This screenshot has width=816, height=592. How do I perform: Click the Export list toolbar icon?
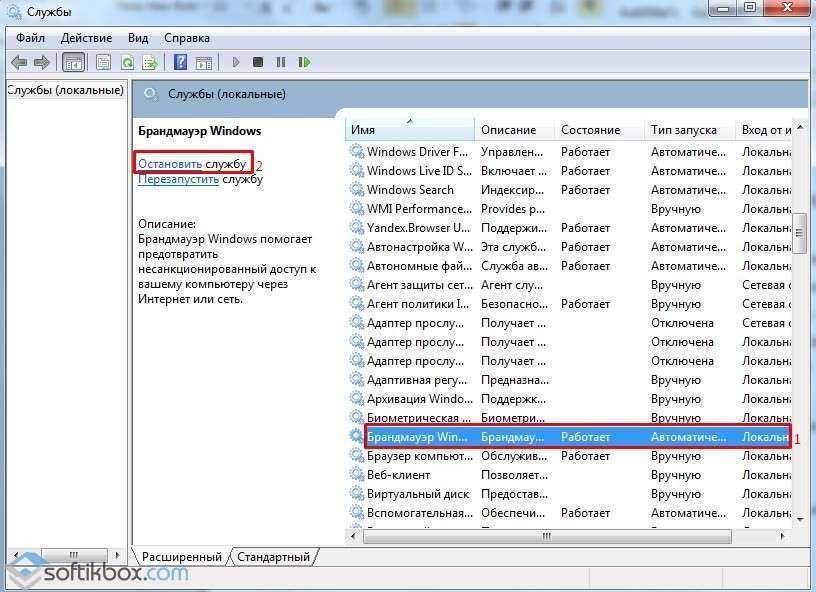150,62
